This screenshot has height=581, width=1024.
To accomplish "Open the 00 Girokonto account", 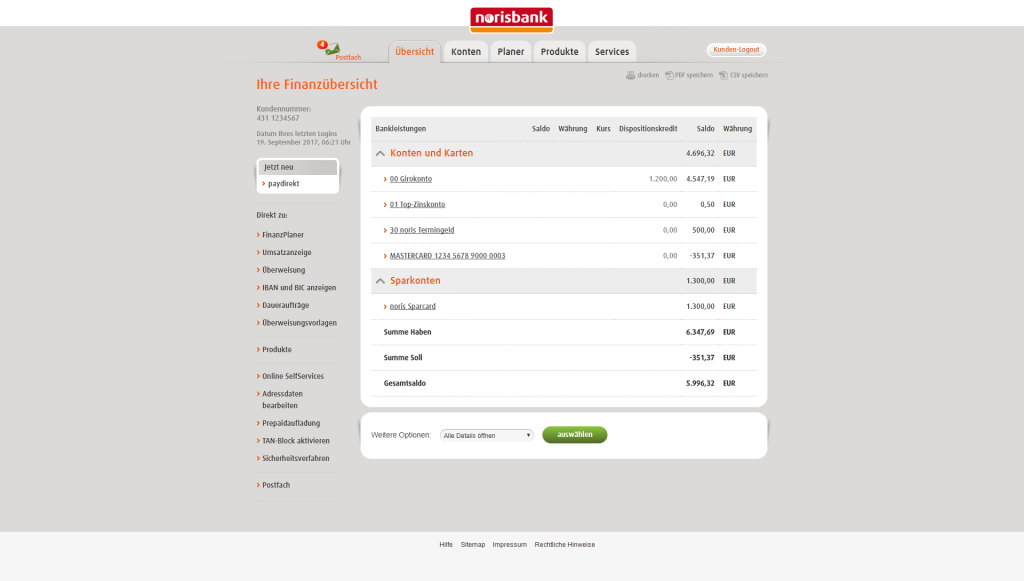I will [411, 179].
